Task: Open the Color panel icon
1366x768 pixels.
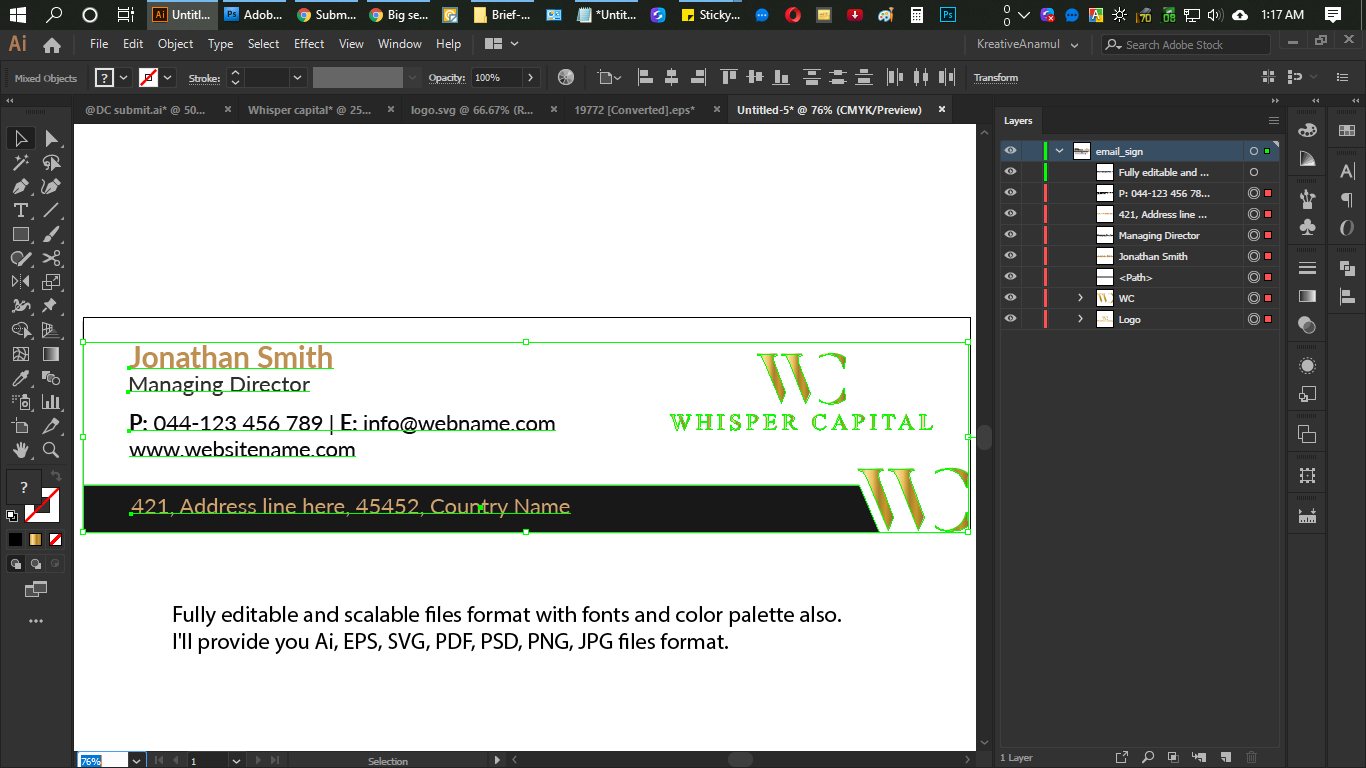Action: (x=1307, y=131)
